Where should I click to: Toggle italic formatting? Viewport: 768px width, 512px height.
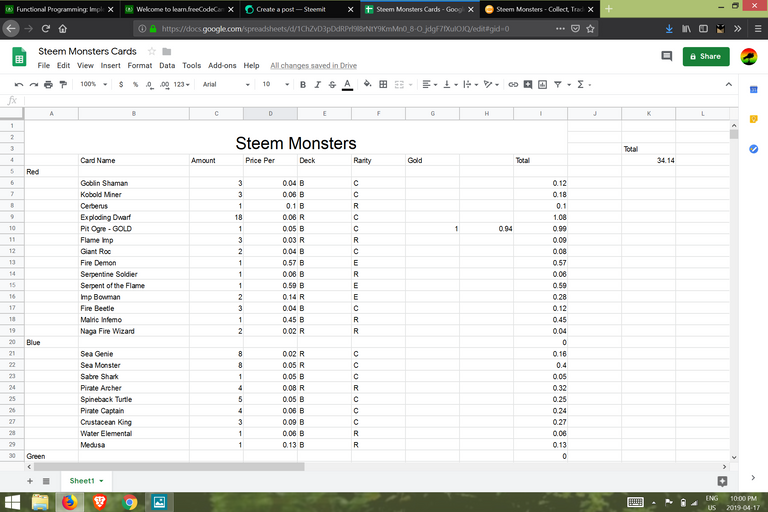317,85
